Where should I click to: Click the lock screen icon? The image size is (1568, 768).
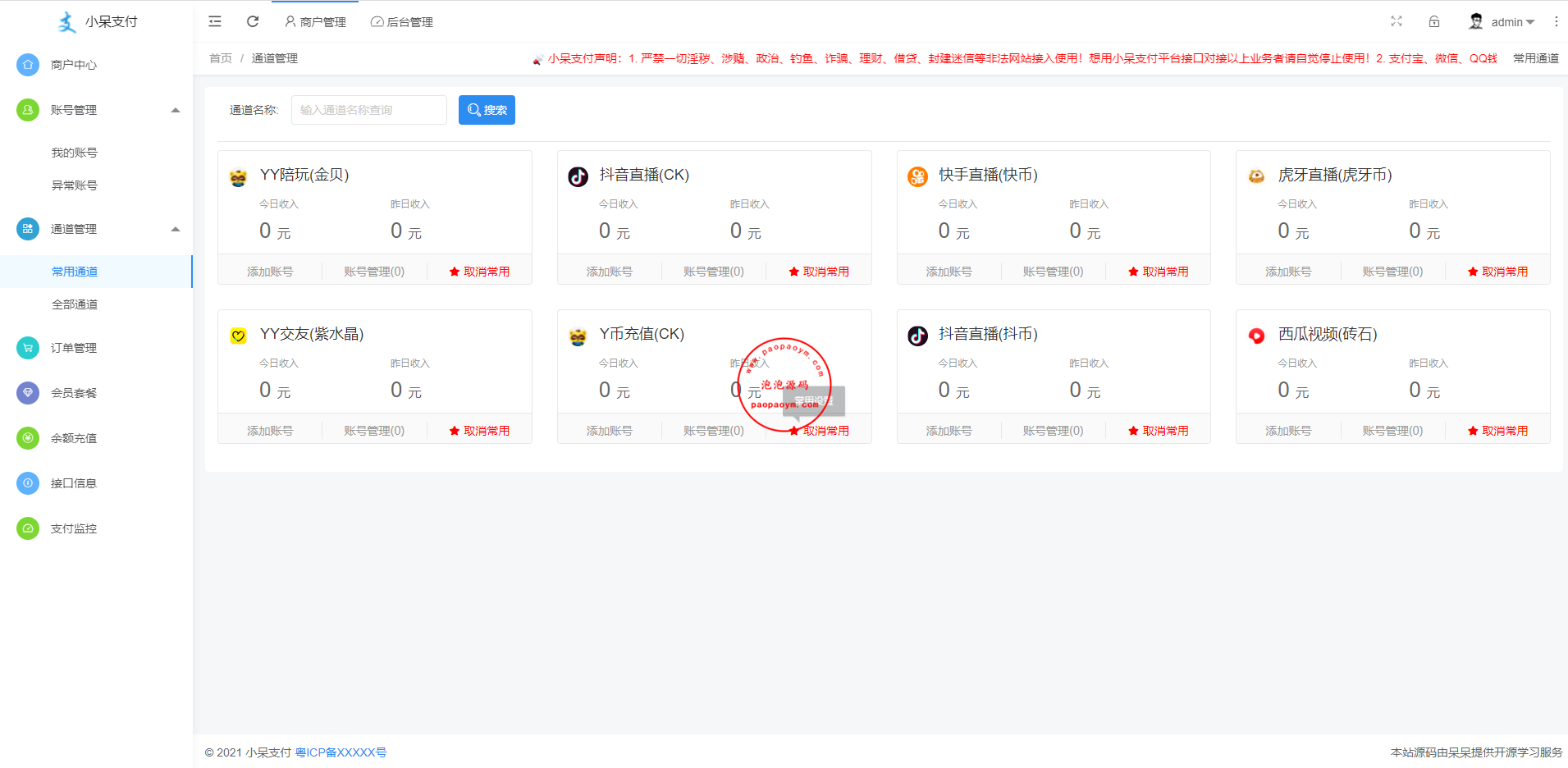(x=1434, y=21)
